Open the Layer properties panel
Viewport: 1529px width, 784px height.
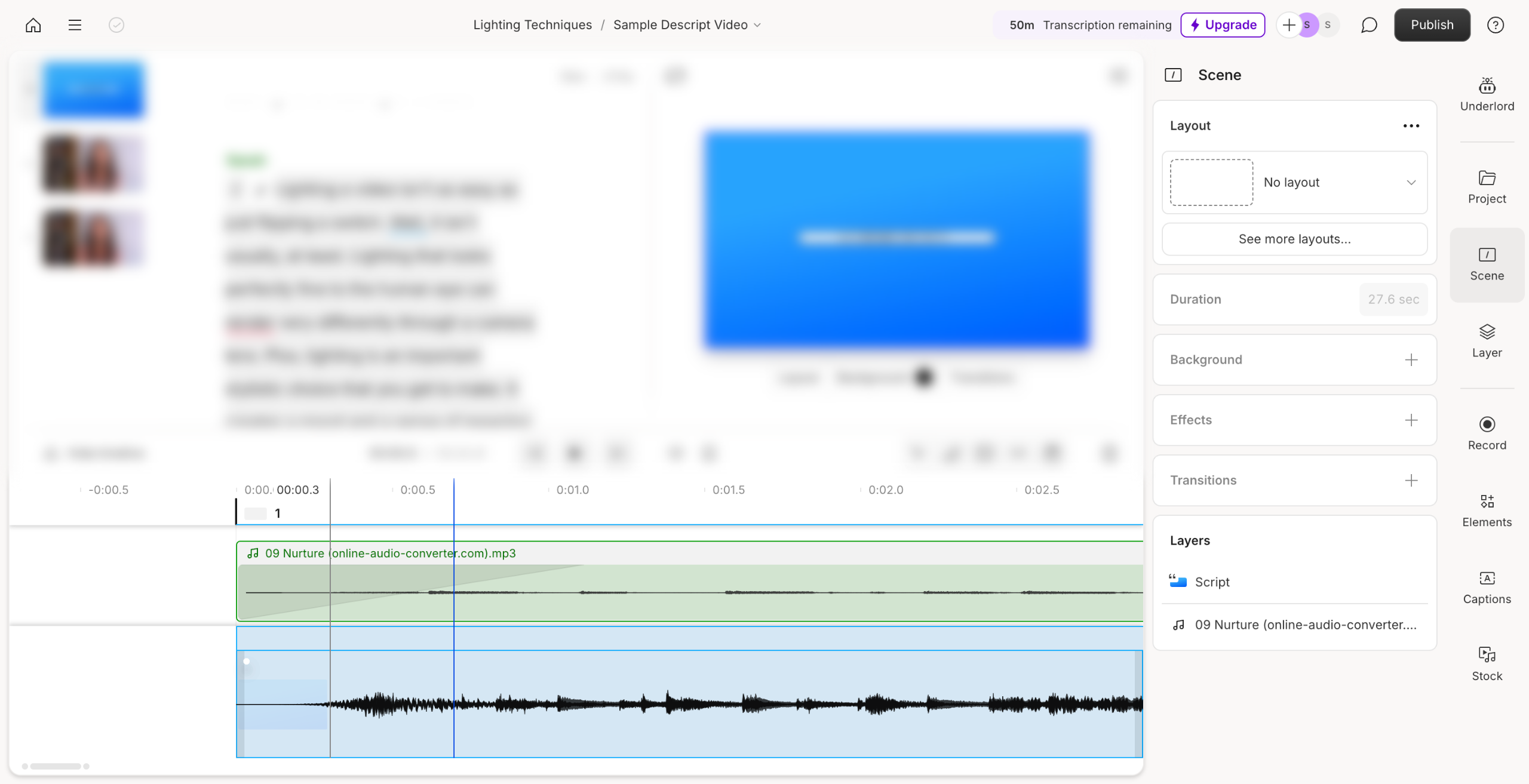coord(1487,341)
